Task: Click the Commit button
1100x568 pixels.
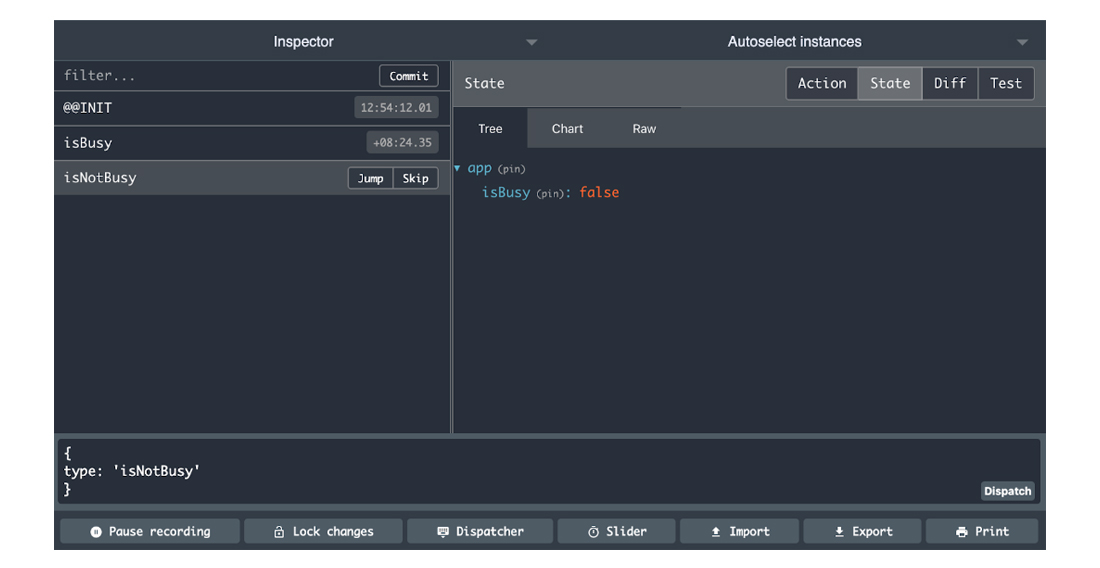Action: coord(409,76)
